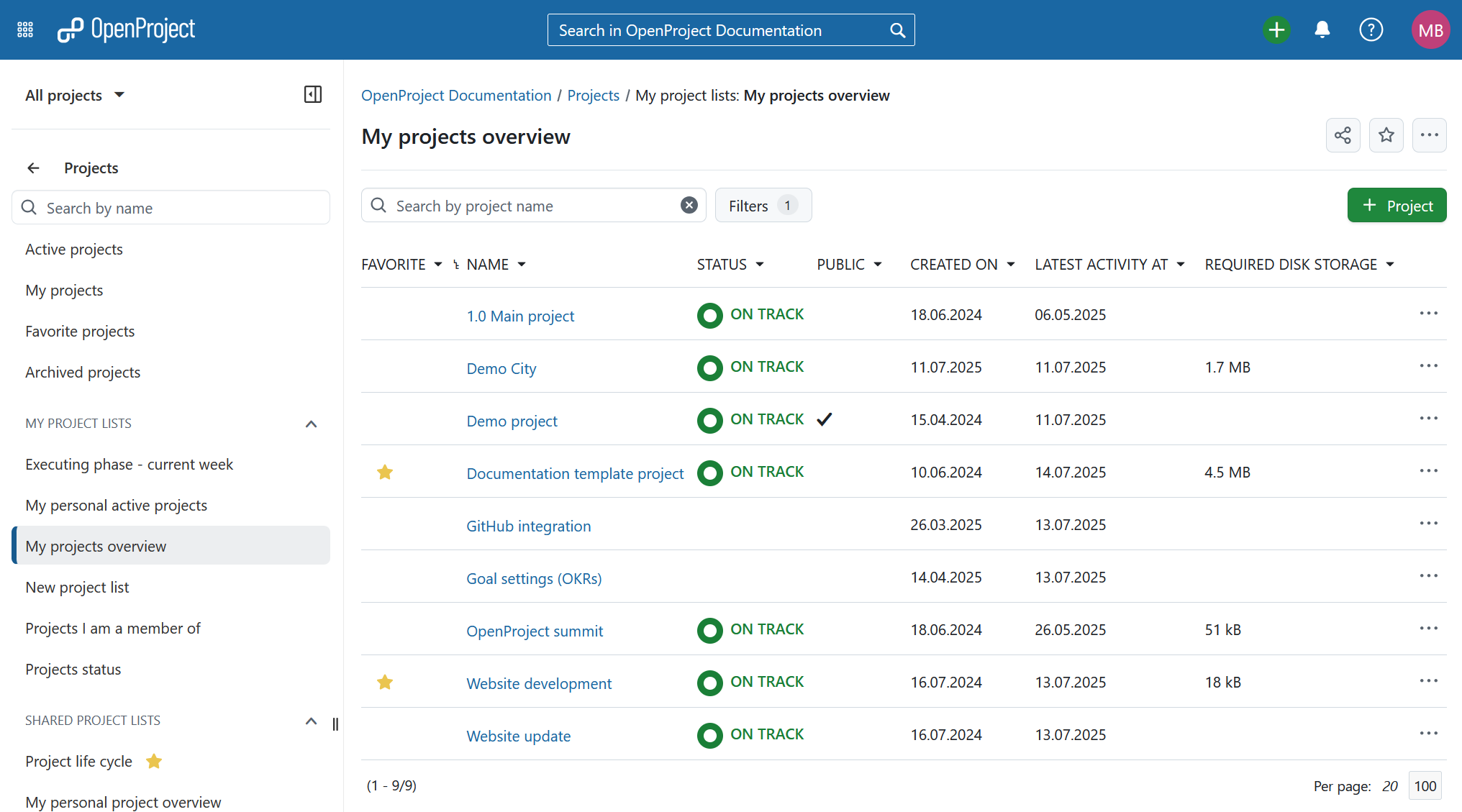Open row menu for Website update
The height and width of the screenshot is (812, 1462).
pos(1429,734)
